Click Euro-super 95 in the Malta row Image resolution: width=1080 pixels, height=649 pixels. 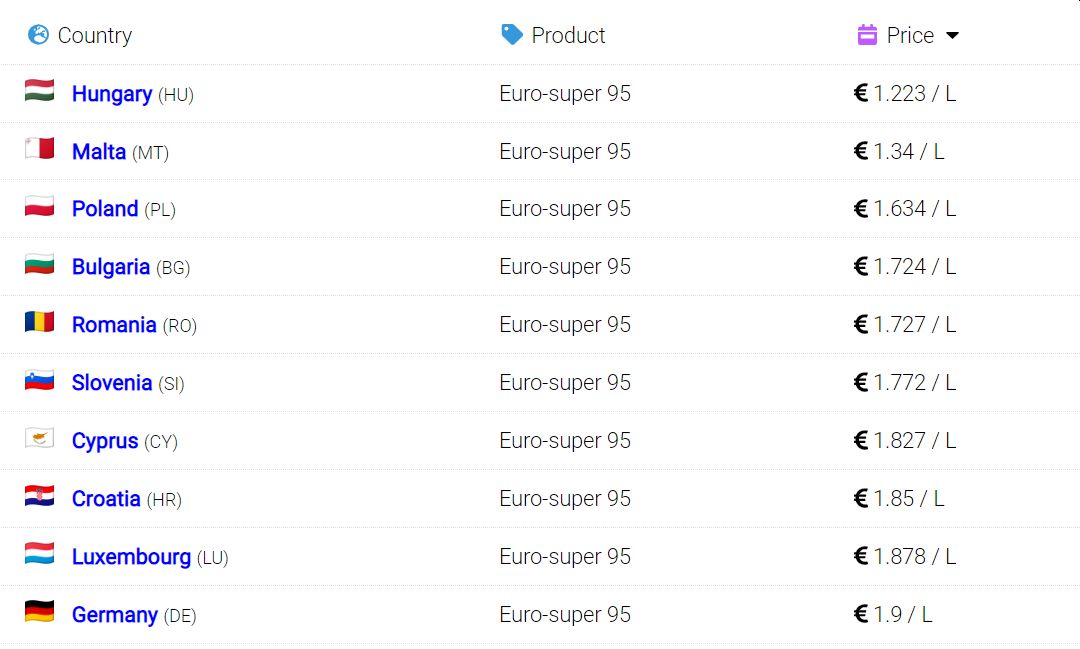pyautogui.click(x=565, y=152)
